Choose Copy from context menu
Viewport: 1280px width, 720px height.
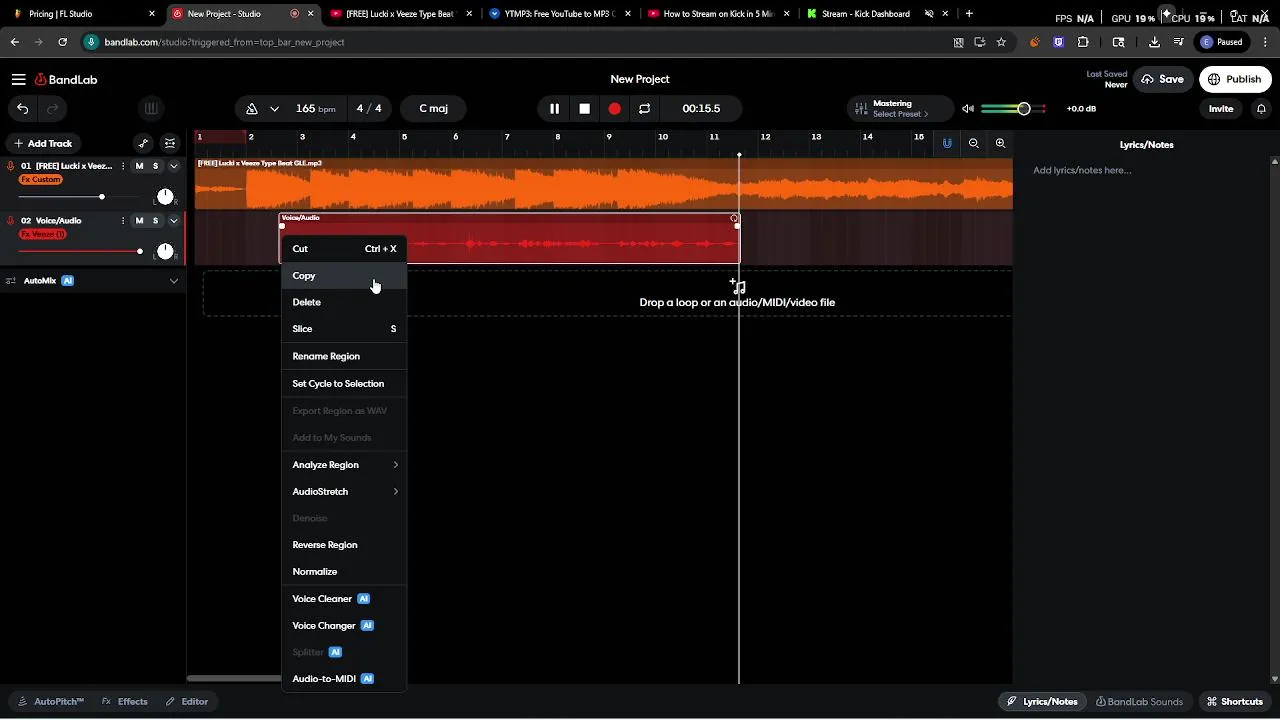[x=344, y=276]
